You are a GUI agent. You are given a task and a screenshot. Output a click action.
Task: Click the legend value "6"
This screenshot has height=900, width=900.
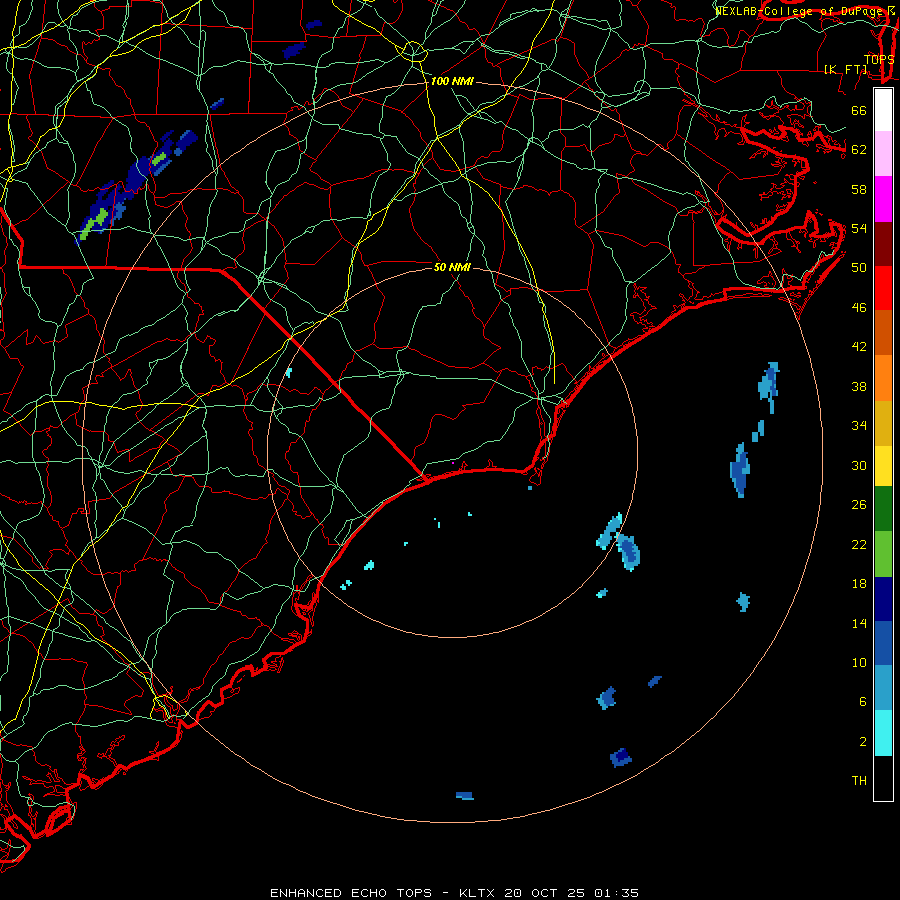[863, 702]
